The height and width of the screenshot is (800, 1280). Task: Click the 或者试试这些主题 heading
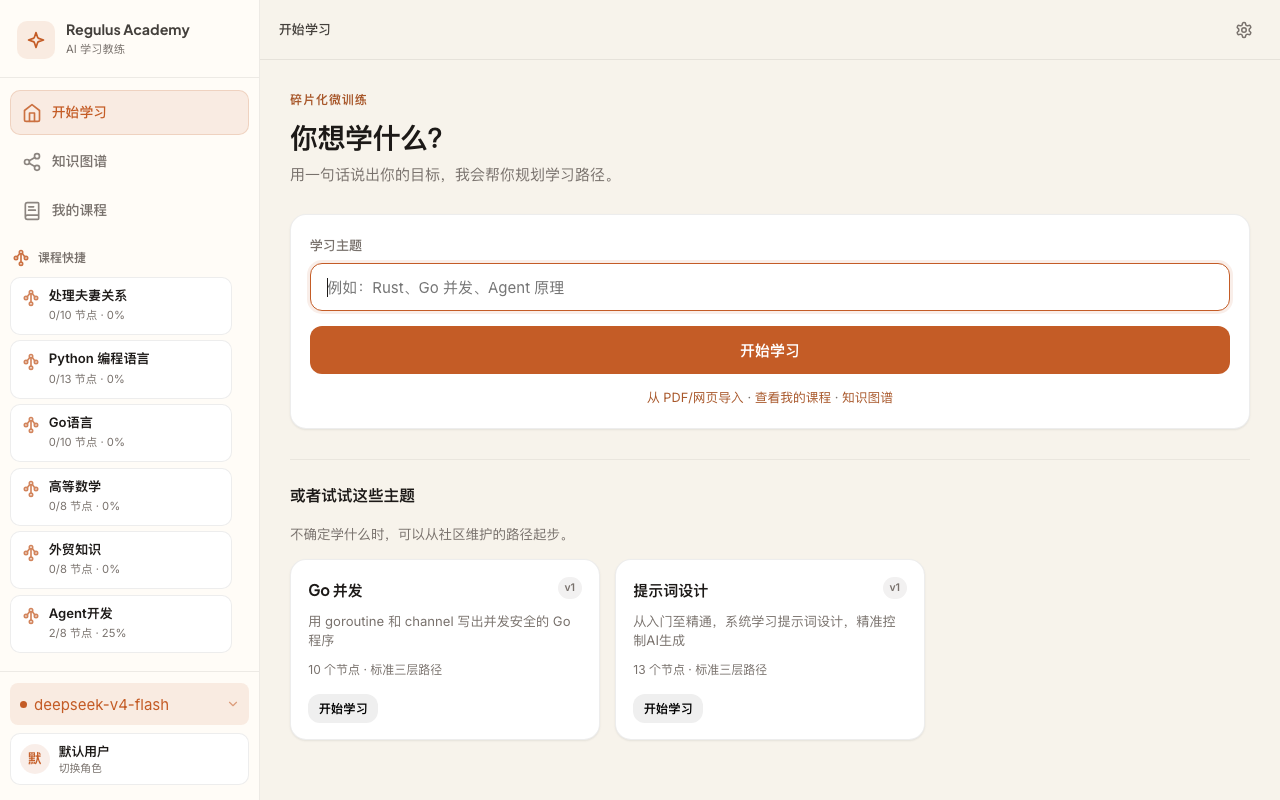352,496
